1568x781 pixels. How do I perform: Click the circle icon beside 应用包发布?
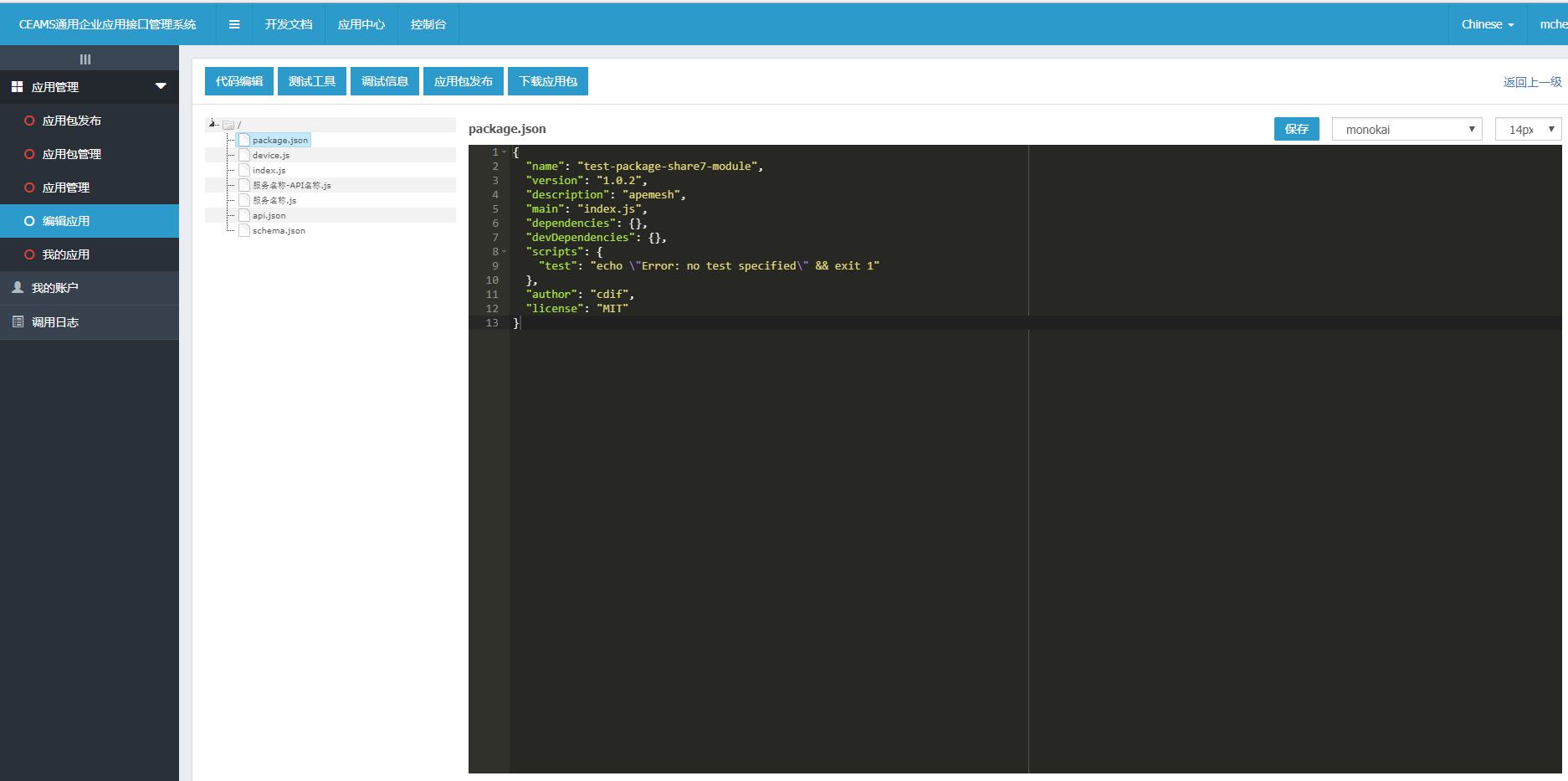(29, 121)
